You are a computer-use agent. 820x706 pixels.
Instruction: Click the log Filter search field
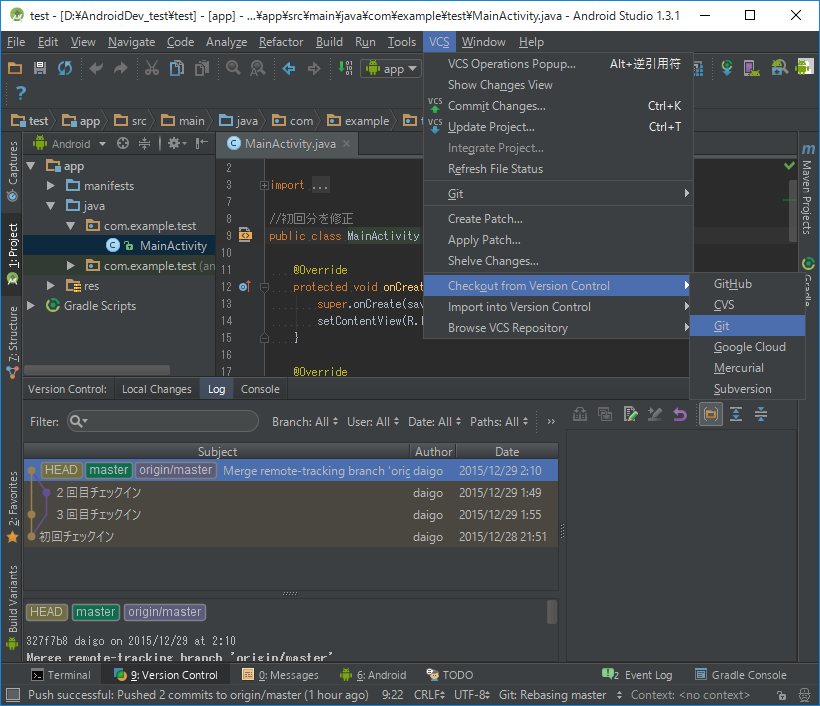163,422
